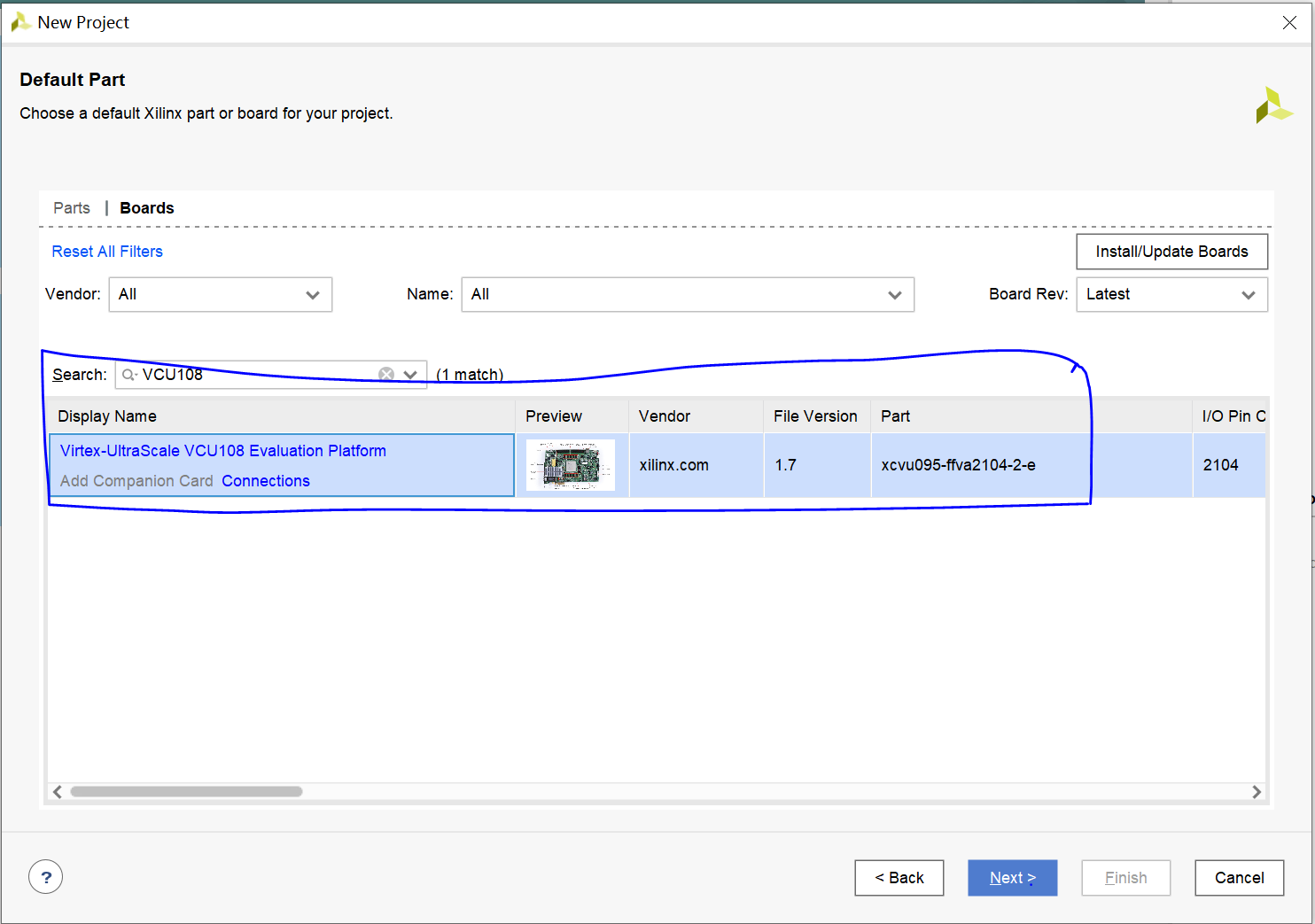Screen dimensions: 1315x924
Task: Click the scroll left arrow of table
Action: (x=58, y=792)
